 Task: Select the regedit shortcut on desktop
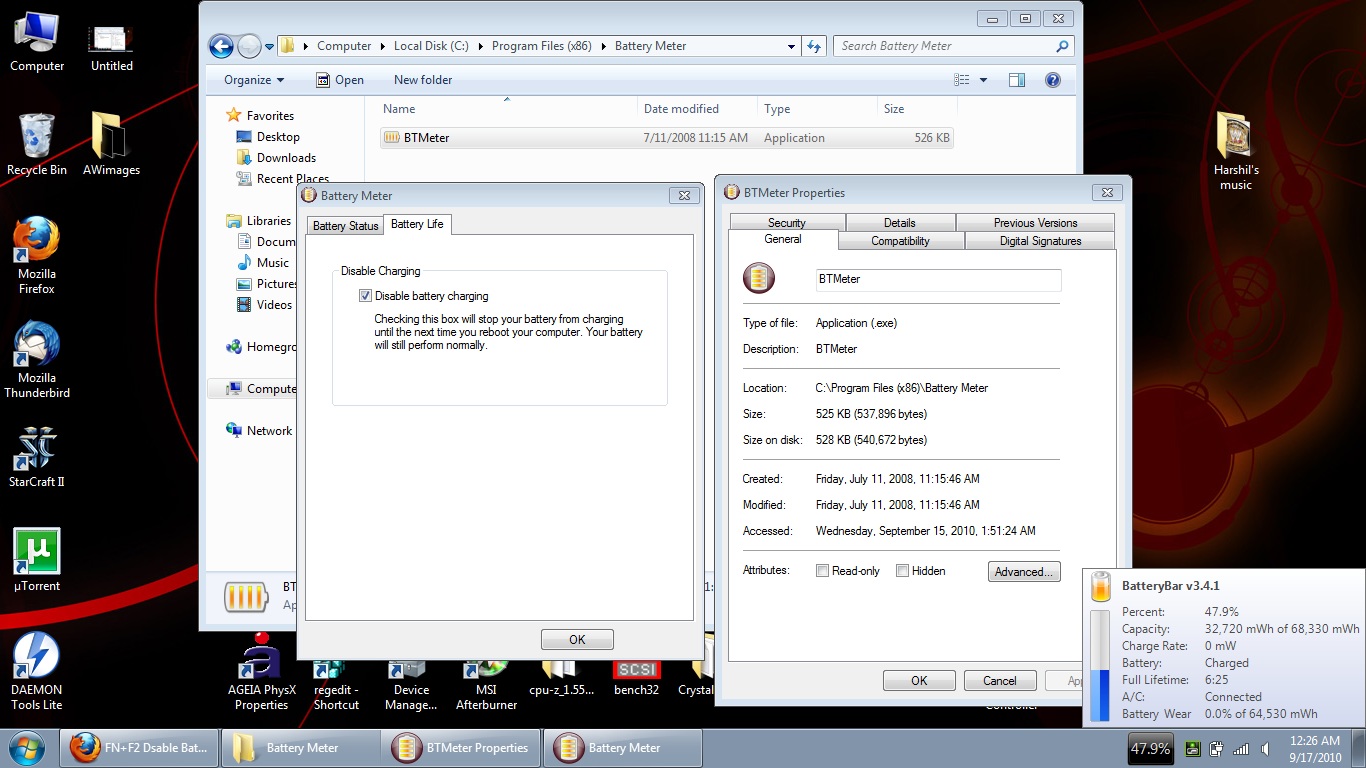click(336, 685)
